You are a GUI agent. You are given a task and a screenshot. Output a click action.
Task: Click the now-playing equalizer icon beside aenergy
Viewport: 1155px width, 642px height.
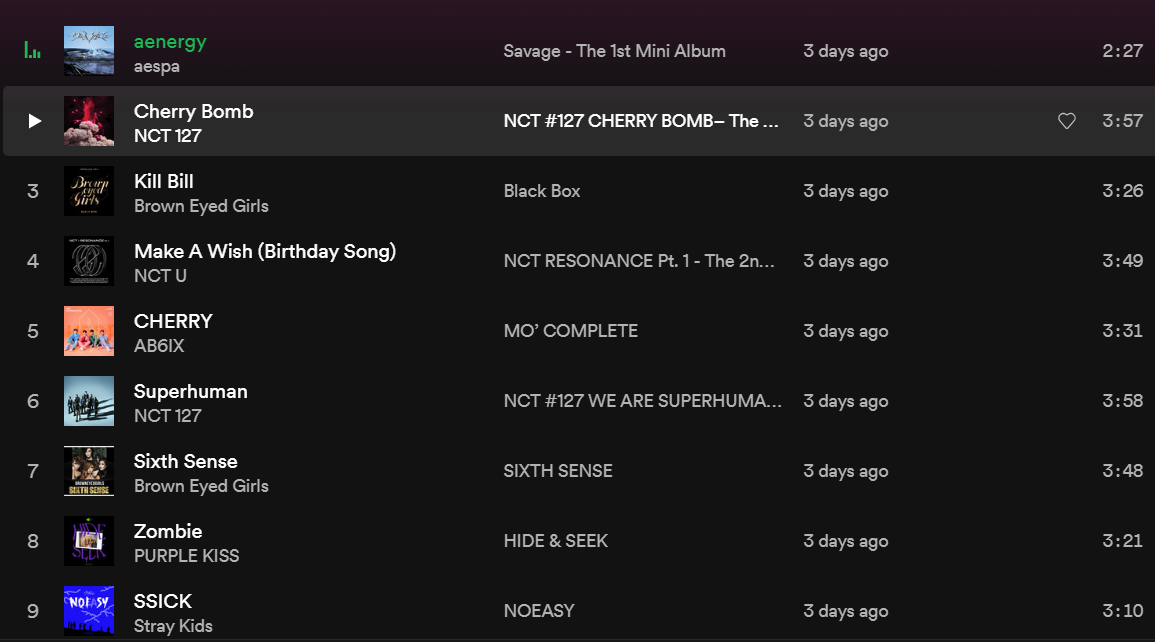[32, 50]
